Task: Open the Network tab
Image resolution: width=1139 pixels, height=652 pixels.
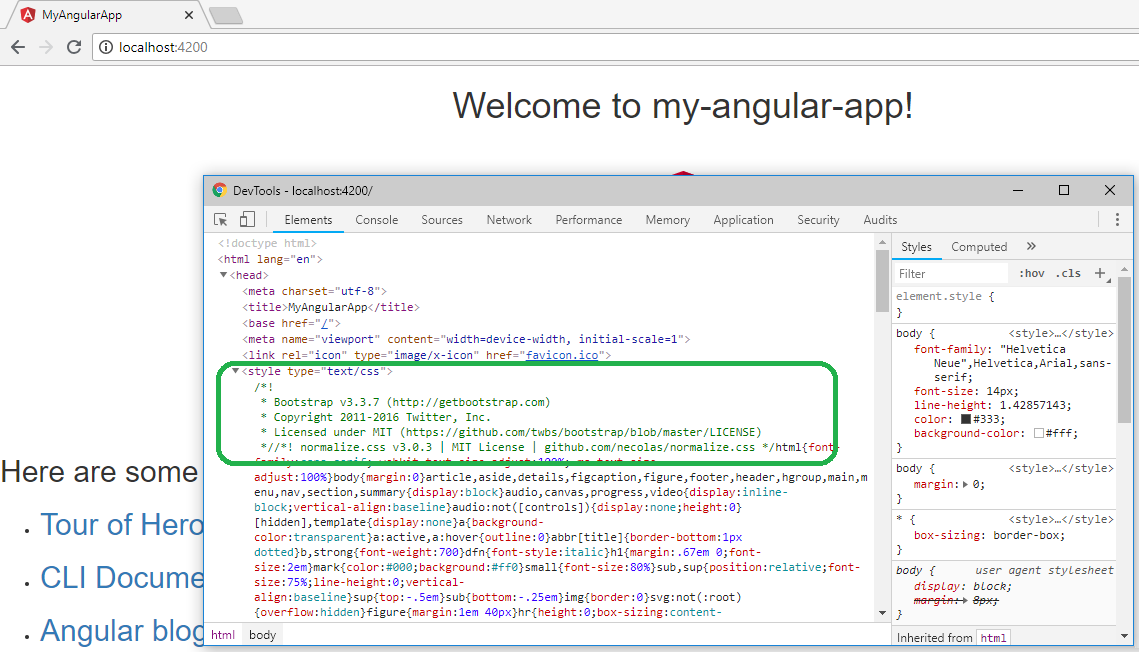Action: [x=509, y=219]
